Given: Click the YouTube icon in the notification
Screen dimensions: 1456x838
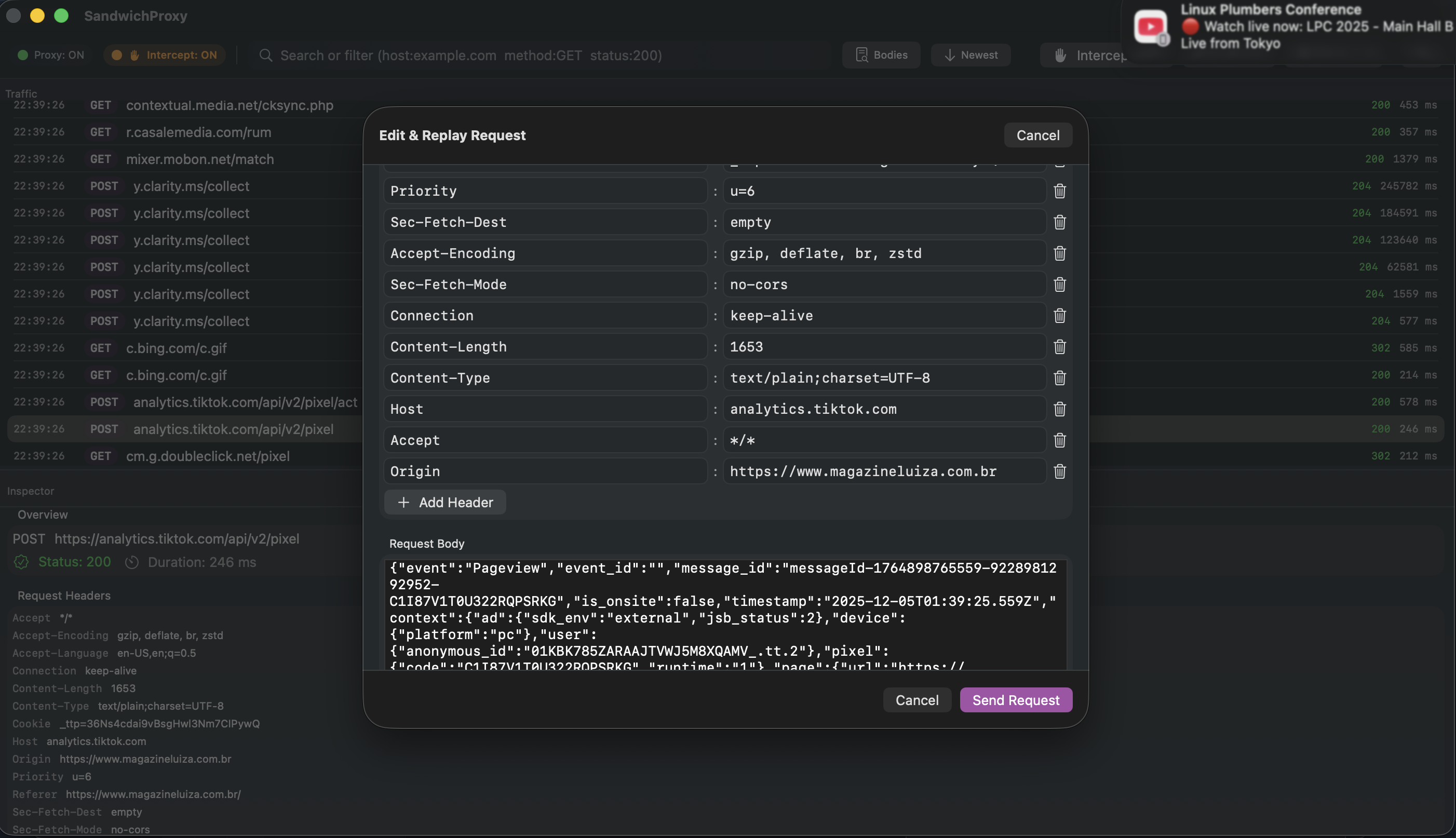Looking at the screenshot, I should (x=1150, y=26).
